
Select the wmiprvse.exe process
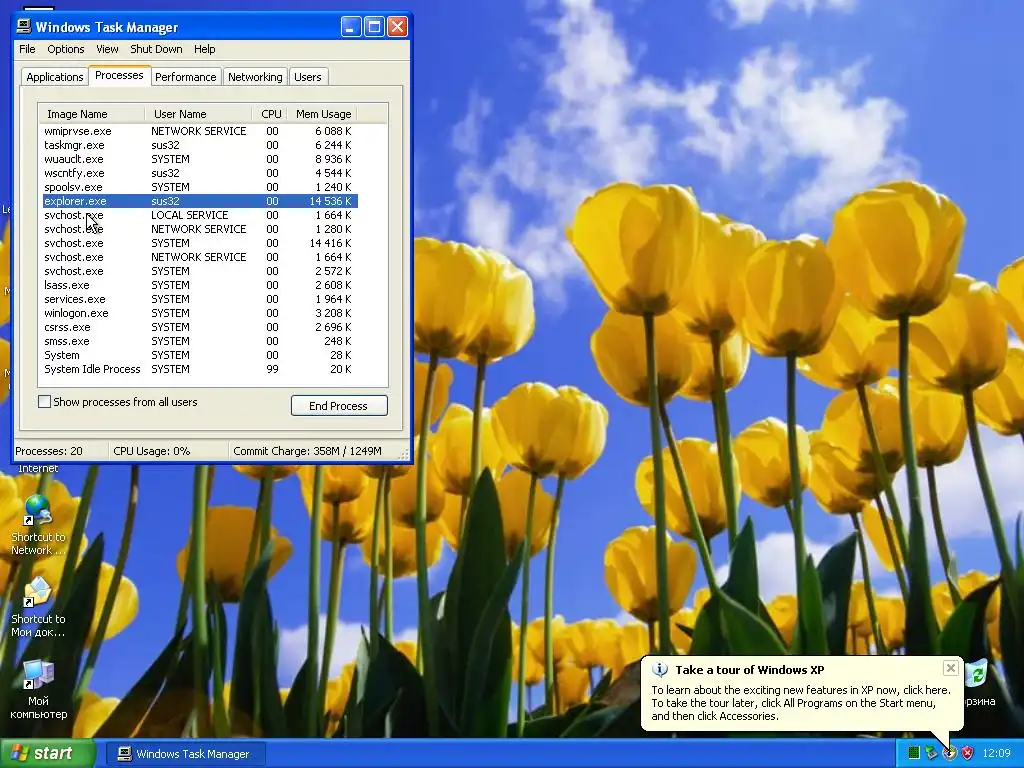(200, 131)
